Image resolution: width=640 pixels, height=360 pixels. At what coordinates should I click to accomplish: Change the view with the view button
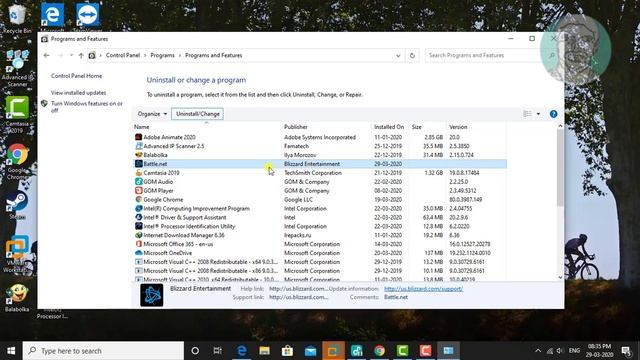[x=527, y=114]
